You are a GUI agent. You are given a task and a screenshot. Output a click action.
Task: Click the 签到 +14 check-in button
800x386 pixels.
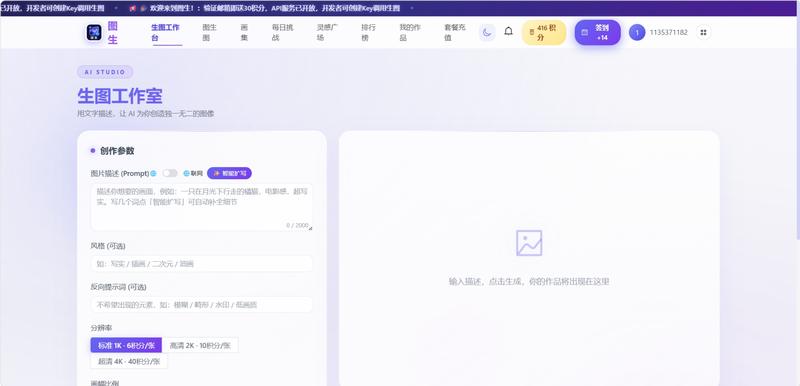(597, 33)
